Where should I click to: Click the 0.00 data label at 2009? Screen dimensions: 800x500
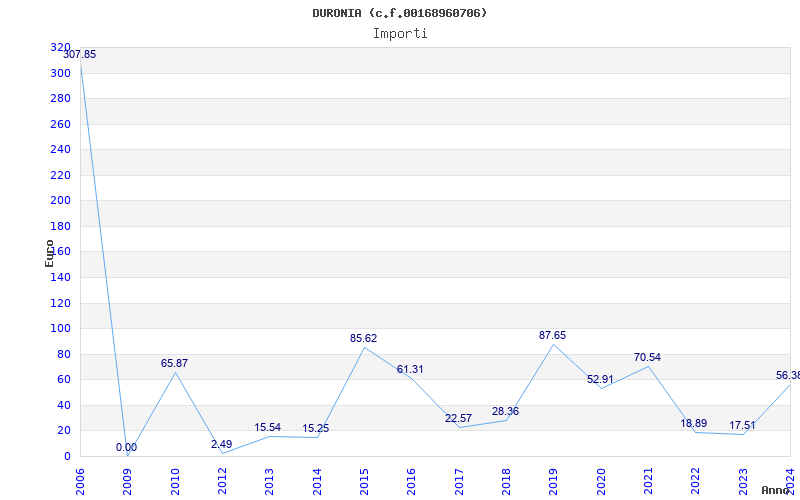pos(126,447)
